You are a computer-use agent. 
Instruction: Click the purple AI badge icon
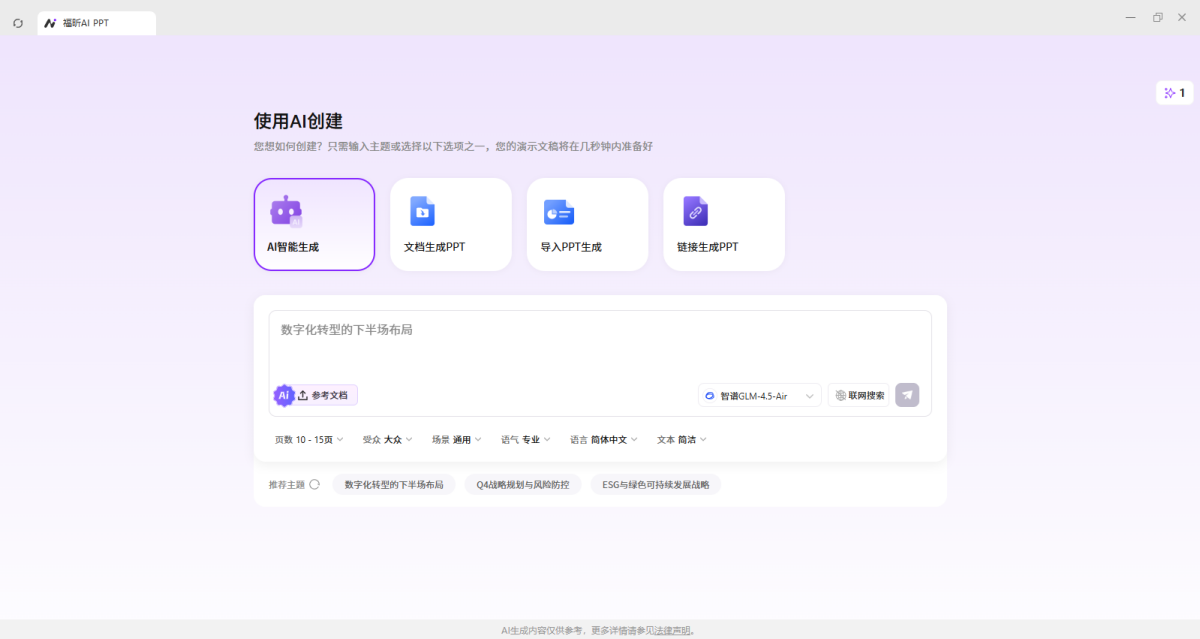point(284,395)
